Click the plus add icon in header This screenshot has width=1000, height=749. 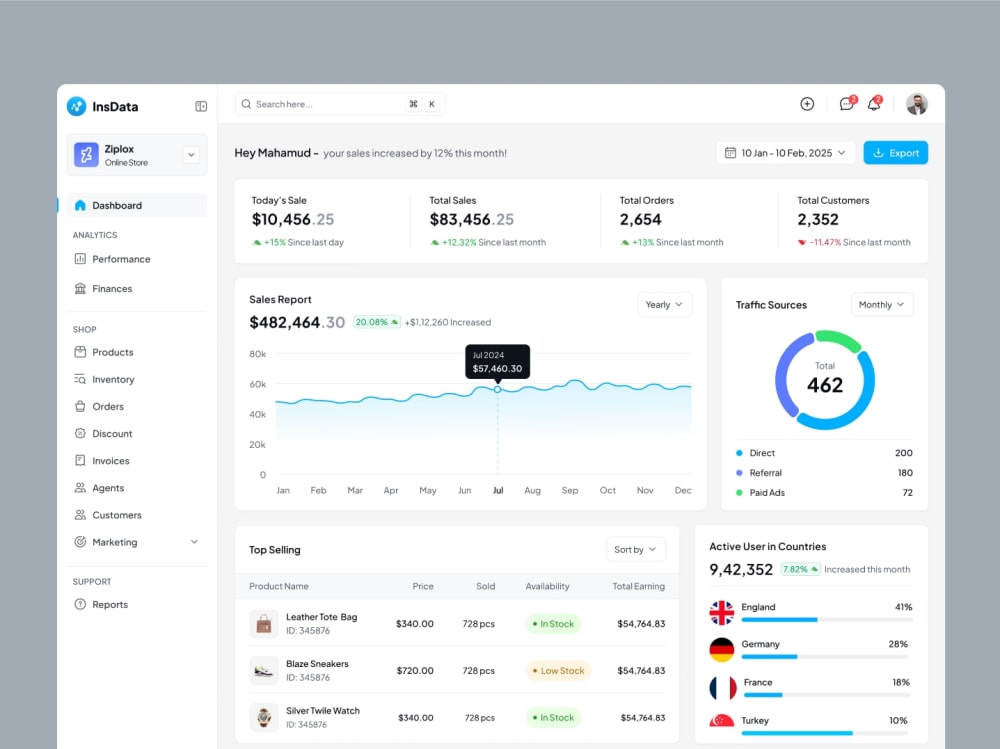coord(807,104)
